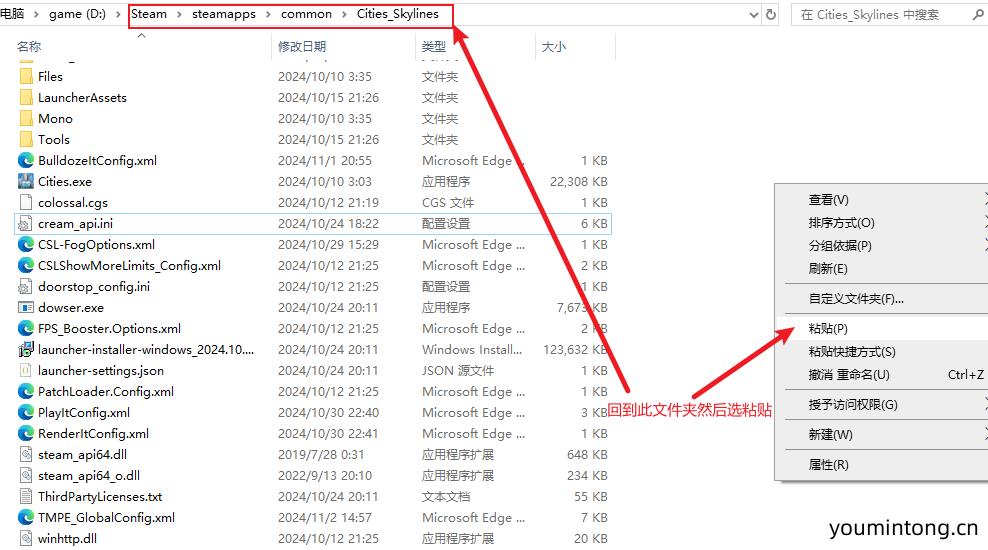988x550 pixels.
Task: Click the blank file icon of colossal.cgs
Action: pos(26,202)
